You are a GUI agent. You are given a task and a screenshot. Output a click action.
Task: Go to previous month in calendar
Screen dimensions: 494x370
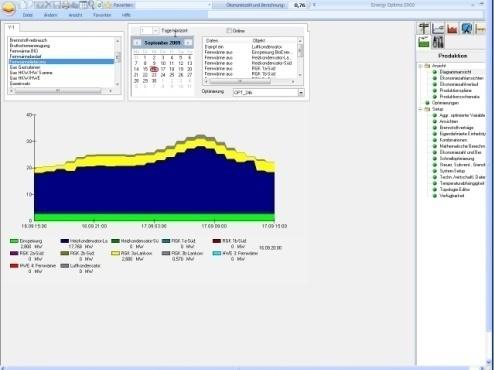click(137, 43)
